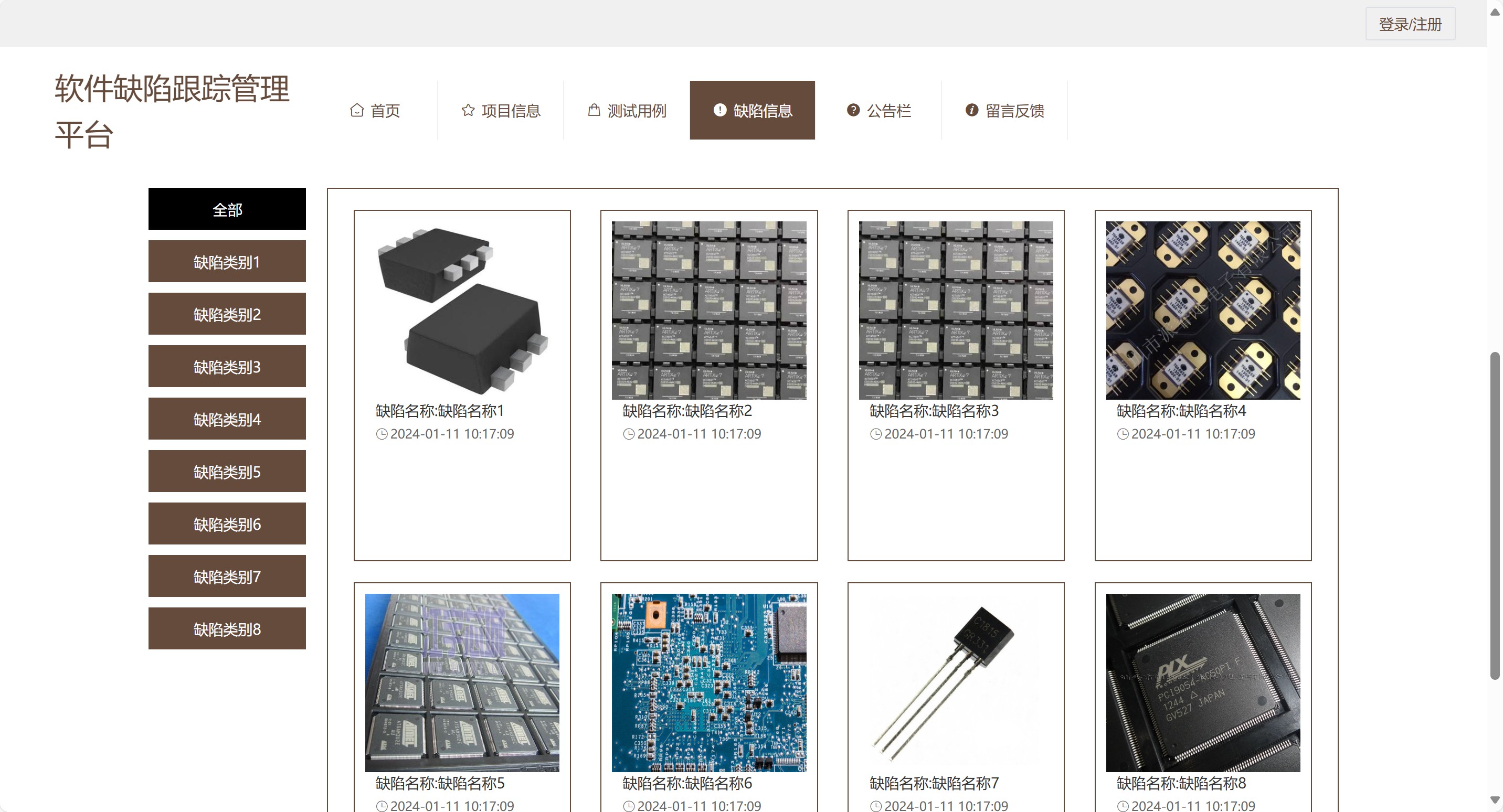This screenshot has width=1503, height=812.
Task: Open the 缺陷名称2 title link
Action: coord(687,411)
